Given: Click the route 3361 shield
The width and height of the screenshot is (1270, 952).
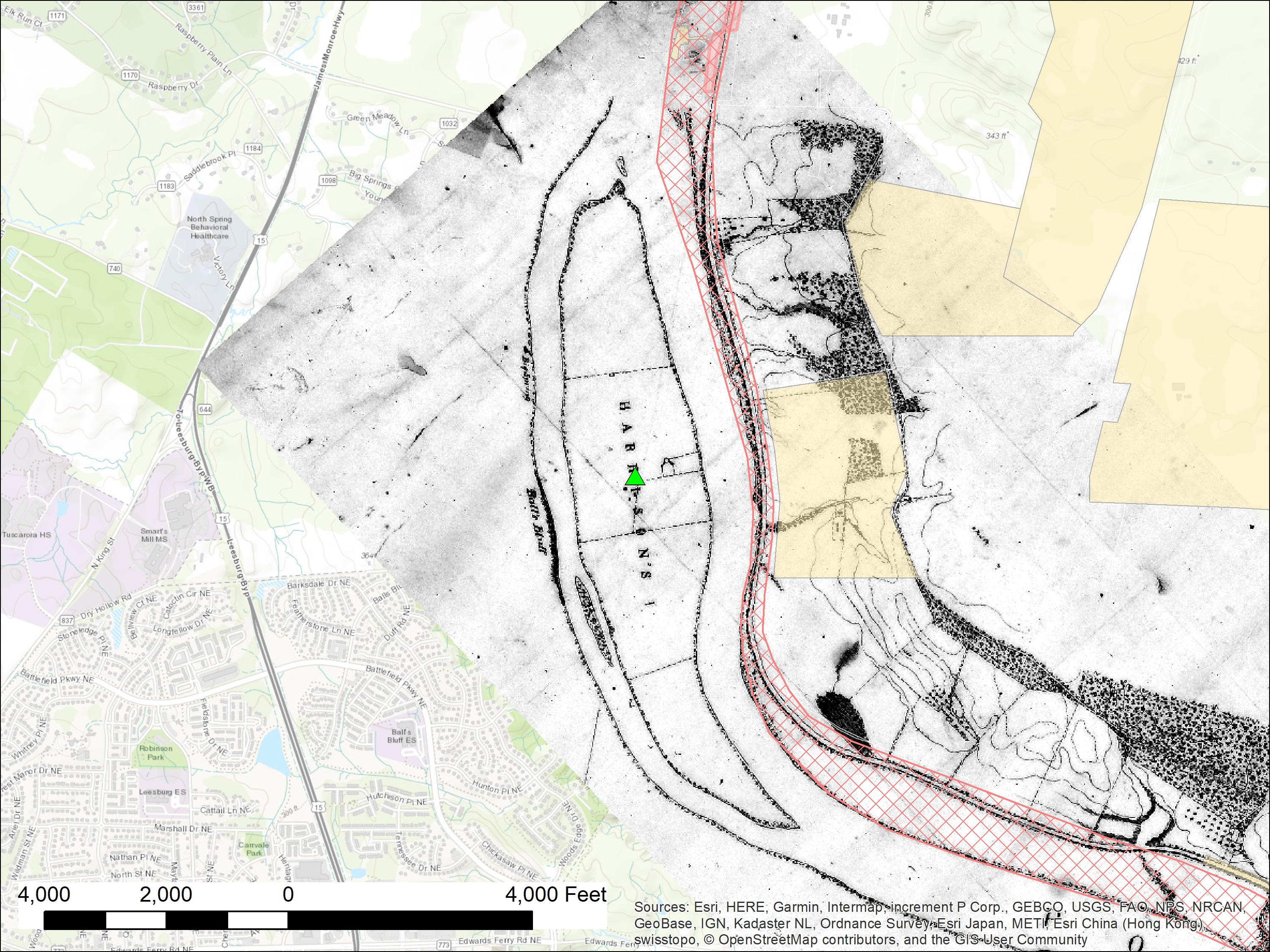Looking at the screenshot, I should click(x=196, y=8).
